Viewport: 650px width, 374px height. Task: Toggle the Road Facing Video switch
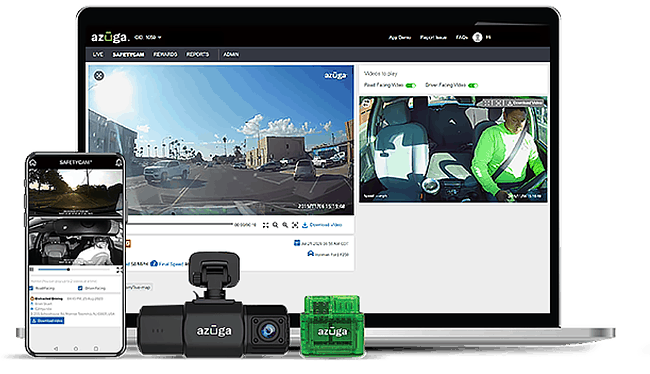coord(411,85)
